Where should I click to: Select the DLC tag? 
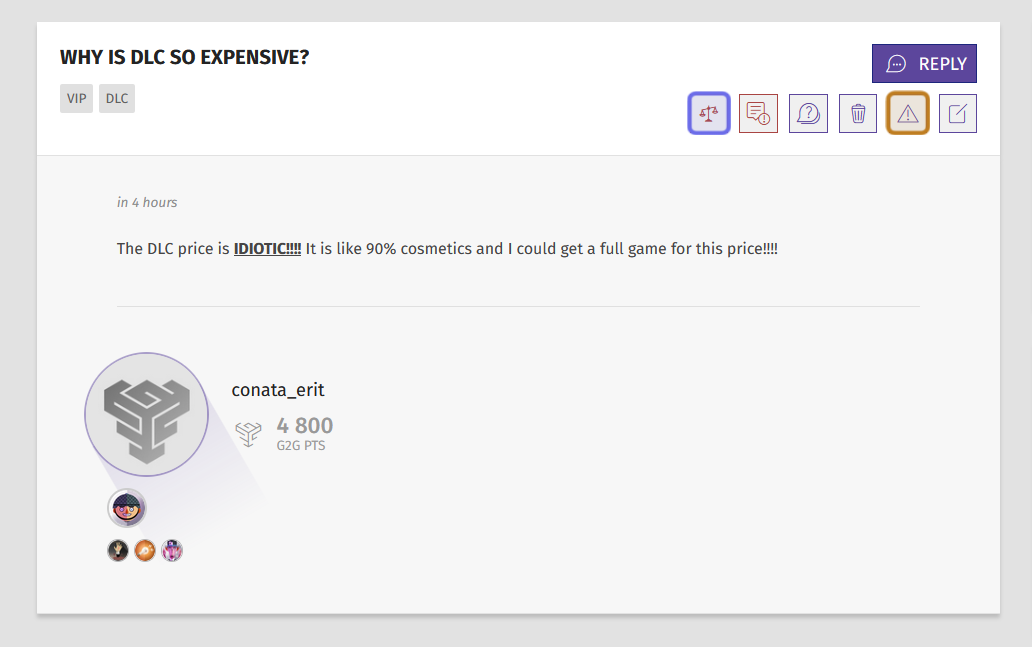tap(116, 98)
